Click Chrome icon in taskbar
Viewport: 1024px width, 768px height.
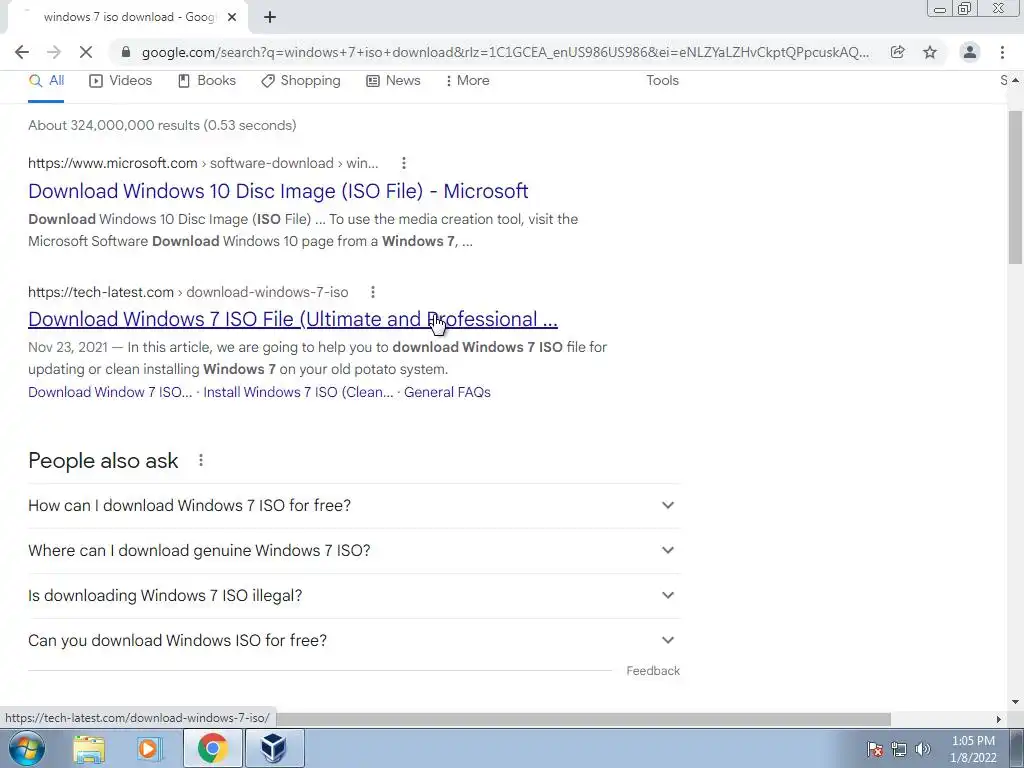pyautogui.click(x=212, y=748)
